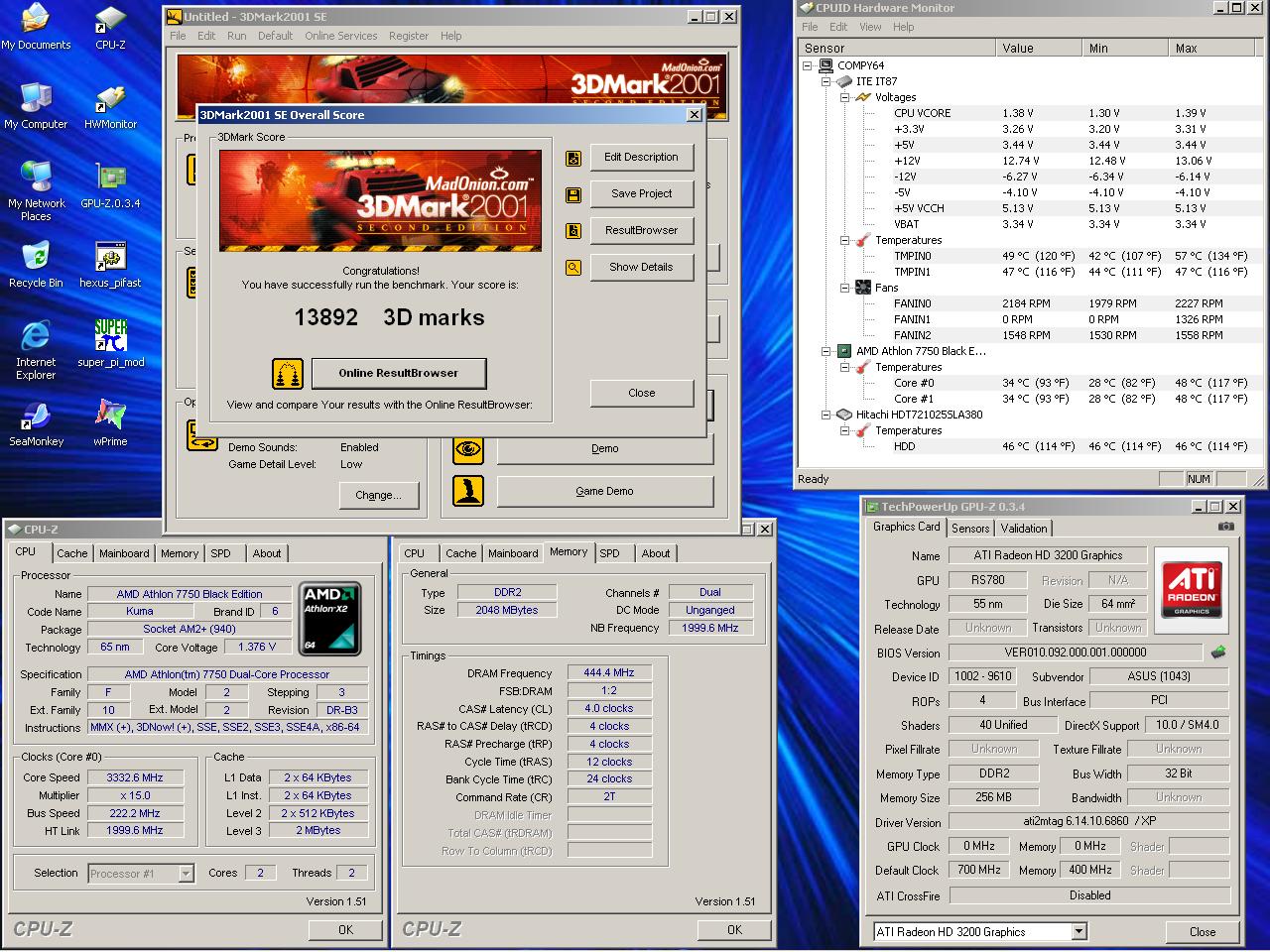Open the Processor #1 selection dropdown
Viewport: 1270px width, 952px height.
186,874
